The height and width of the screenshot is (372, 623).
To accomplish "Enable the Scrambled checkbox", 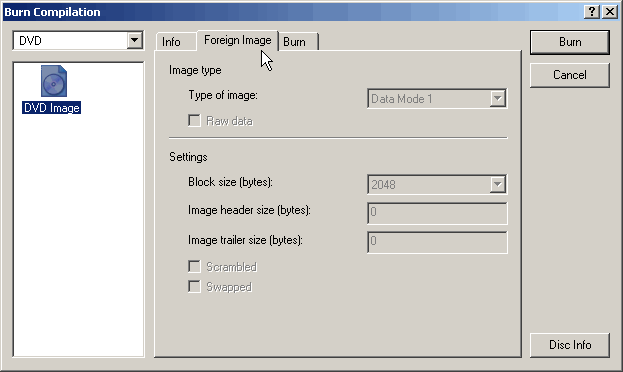I will [x=194, y=266].
